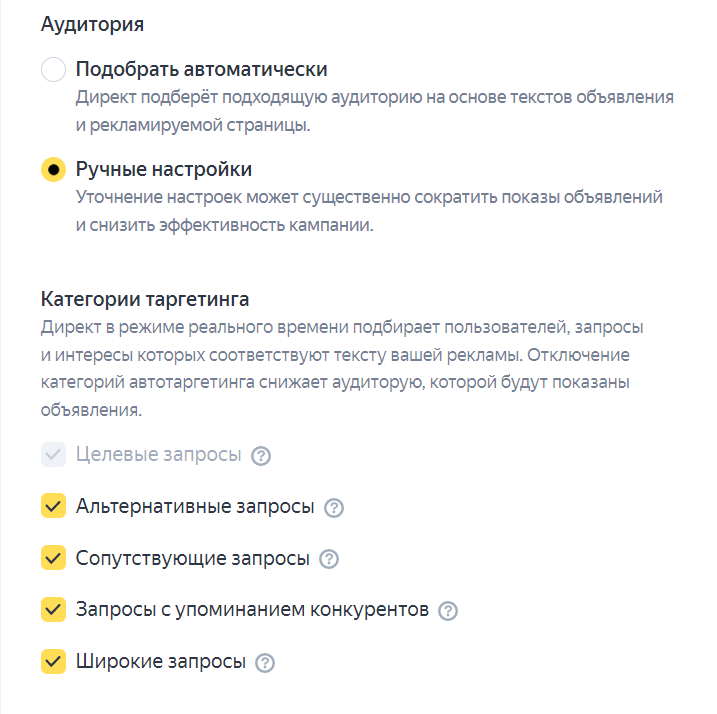Disable the Запросы с упоминанием конкурентов checkbox

(x=53, y=610)
